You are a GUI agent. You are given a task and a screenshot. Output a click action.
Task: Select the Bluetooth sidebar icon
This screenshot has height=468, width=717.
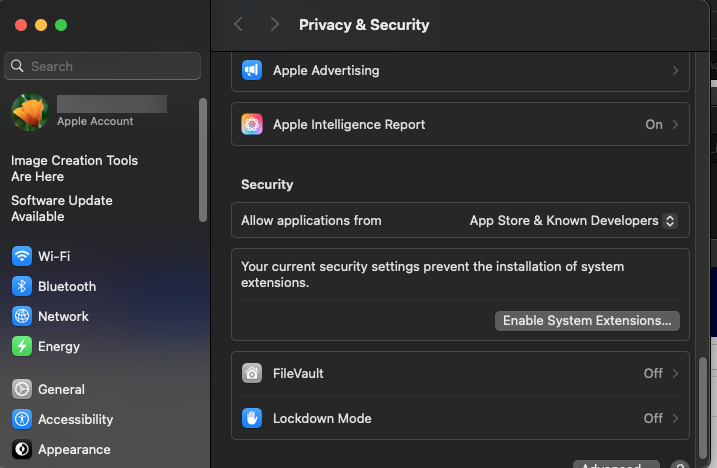click(22, 286)
